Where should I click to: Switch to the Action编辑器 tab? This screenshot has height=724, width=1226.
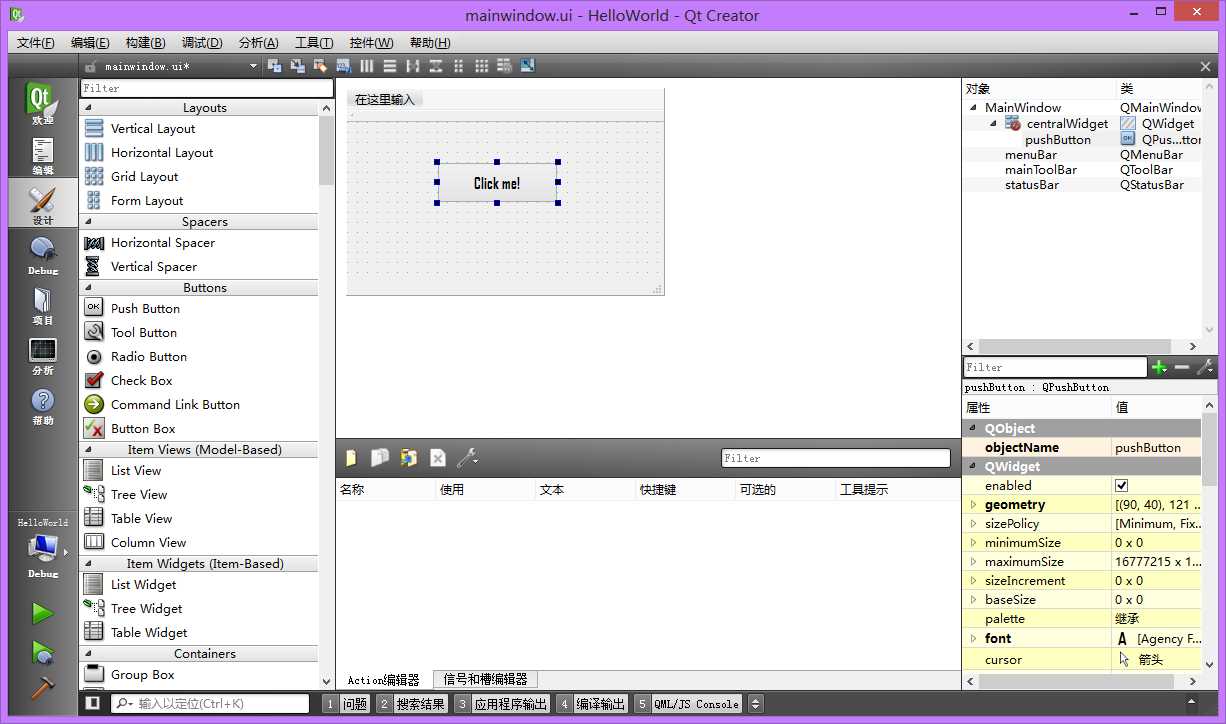(x=383, y=680)
